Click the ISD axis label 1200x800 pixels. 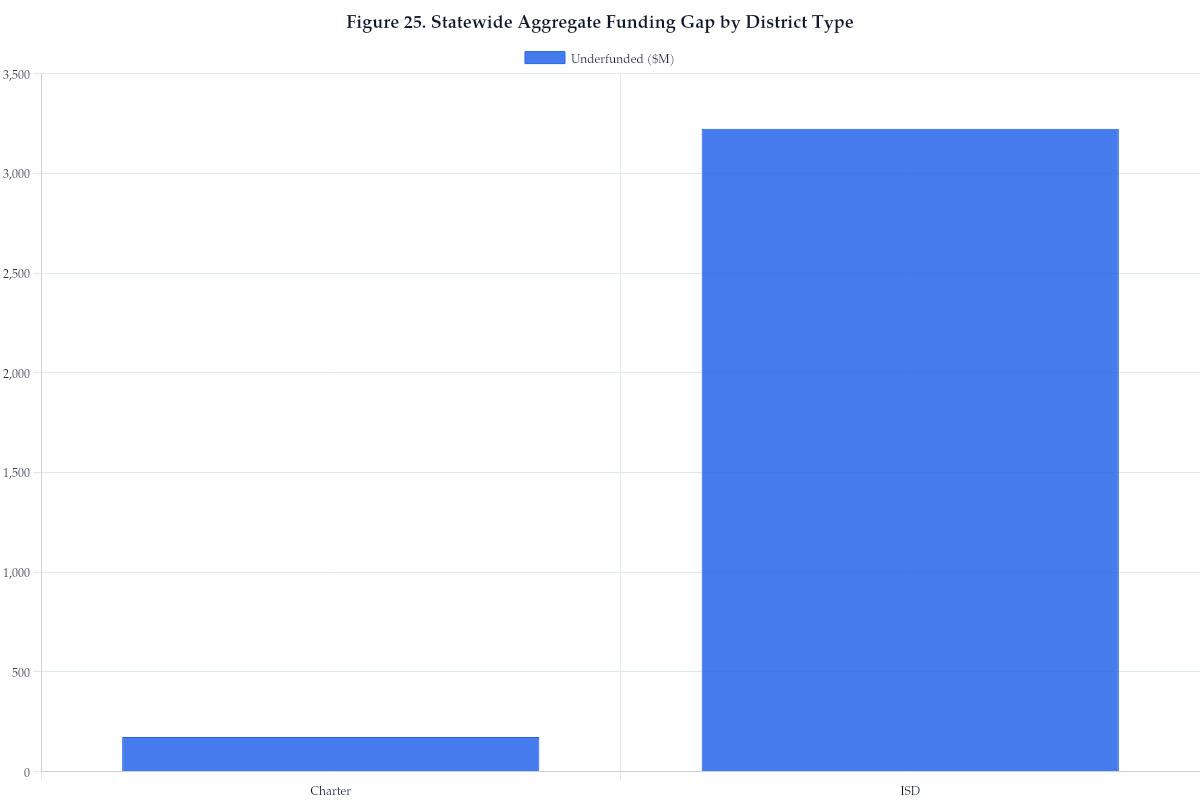910,791
